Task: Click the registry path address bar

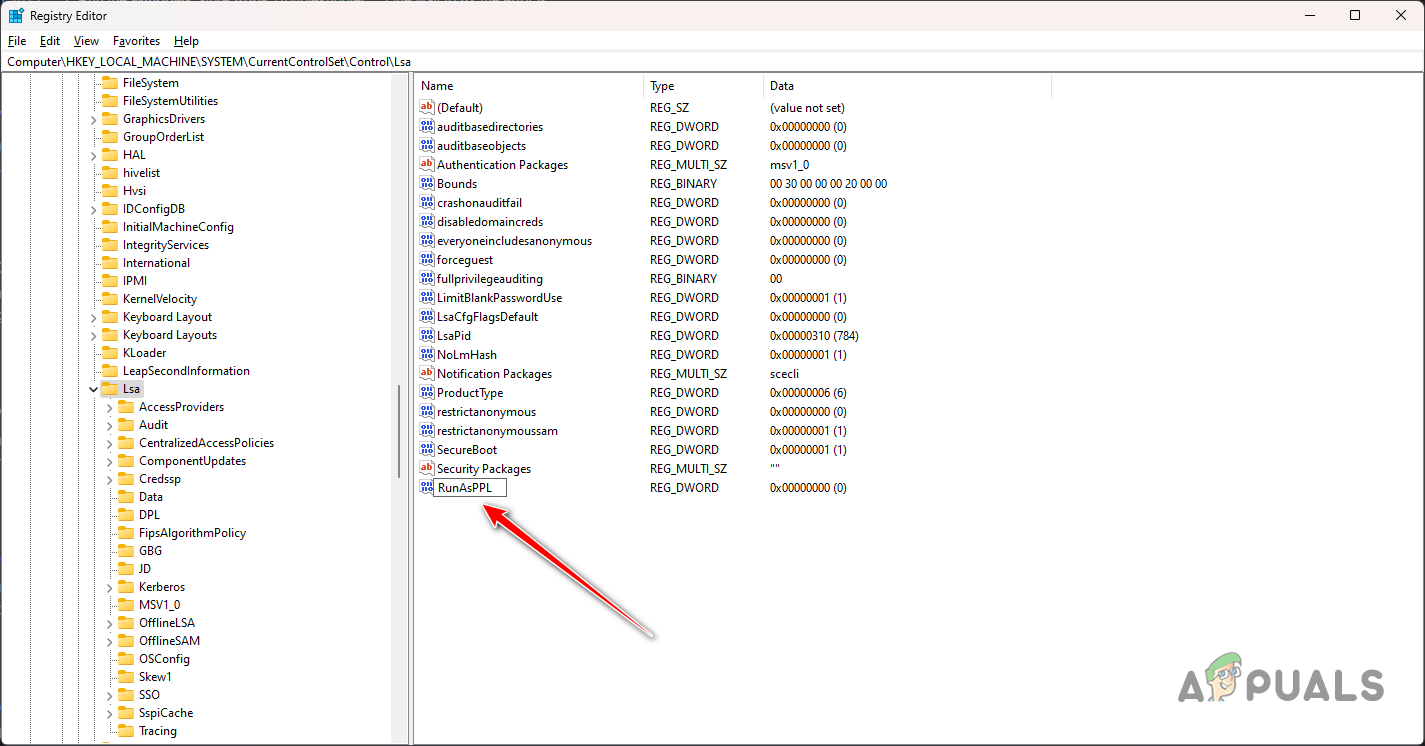Action: pyautogui.click(x=712, y=62)
